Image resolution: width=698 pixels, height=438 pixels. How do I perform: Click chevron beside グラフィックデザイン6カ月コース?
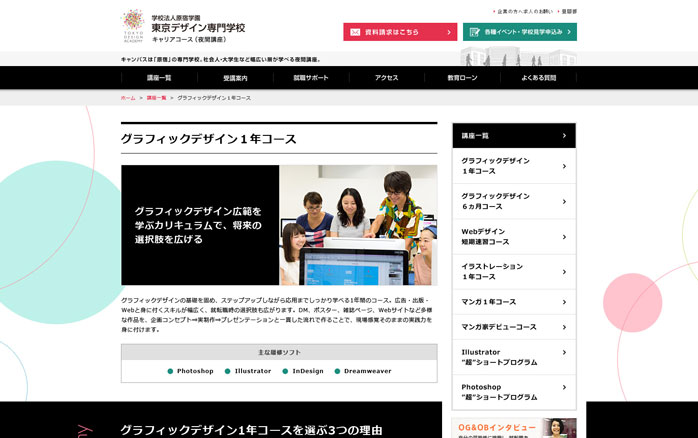coord(564,202)
